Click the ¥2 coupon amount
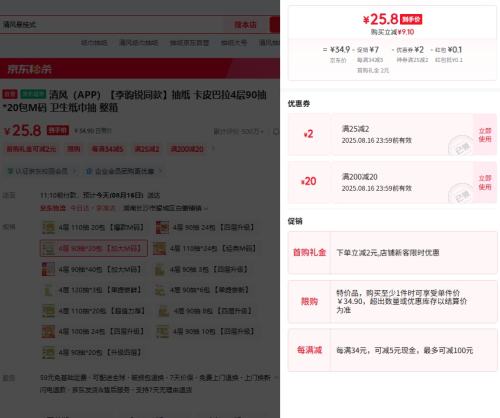 [308, 134]
